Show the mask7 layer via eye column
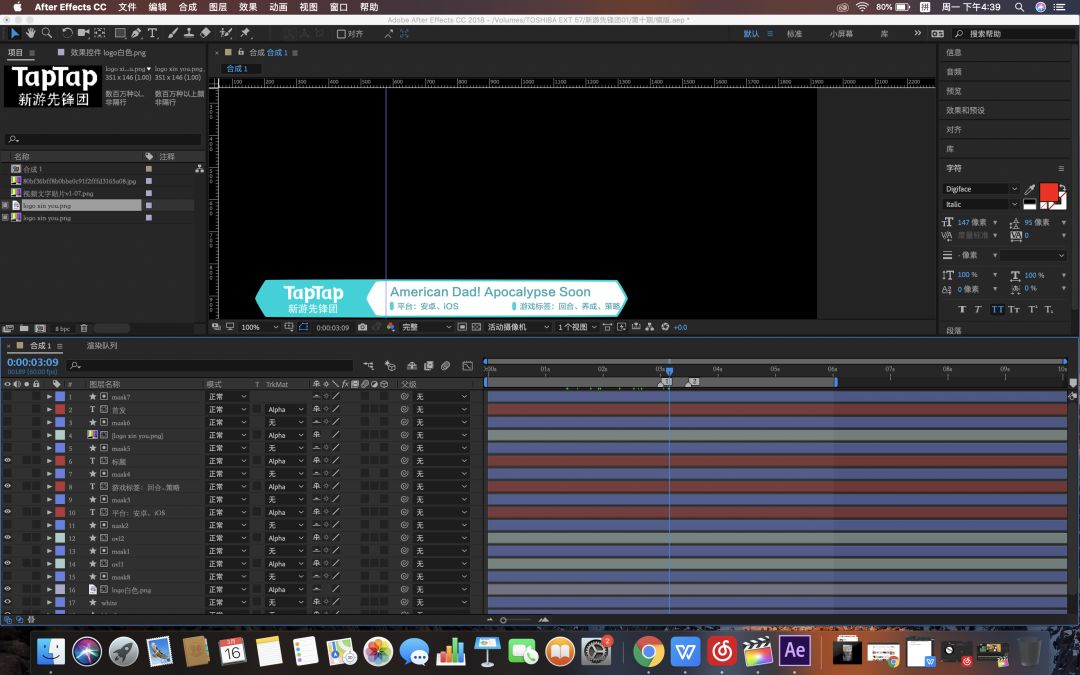This screenshot has width=1080, height=675. click(x=8, y=397)
